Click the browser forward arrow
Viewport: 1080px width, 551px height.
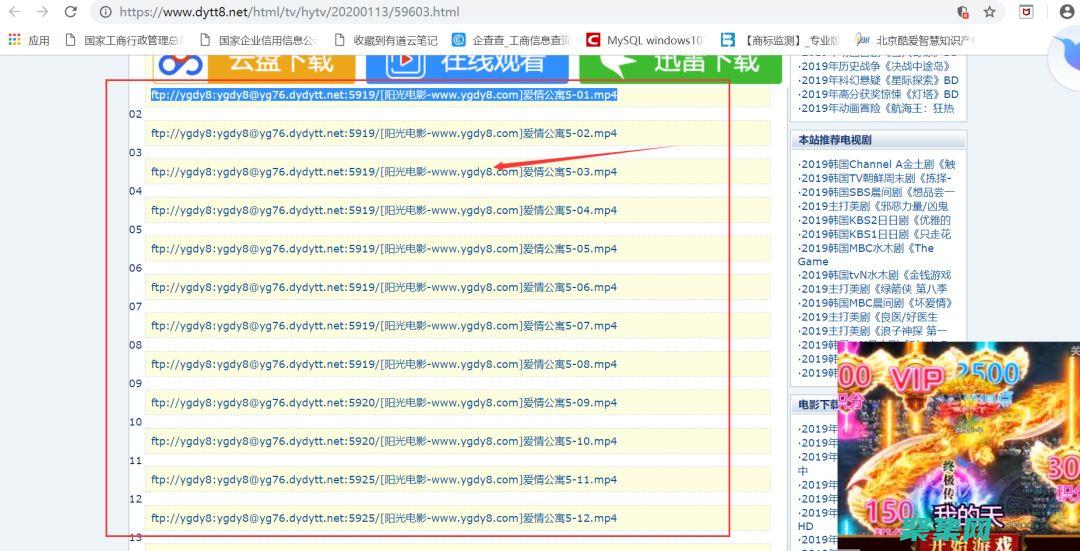pyautogui.click(x=42, y=12)
